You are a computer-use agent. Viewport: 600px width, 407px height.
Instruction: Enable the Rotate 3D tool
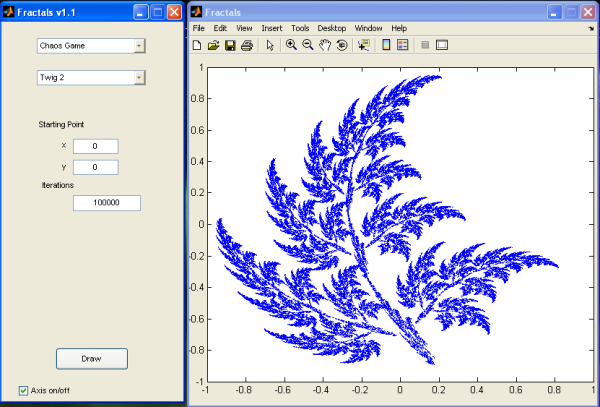click(x=341, y=45)
